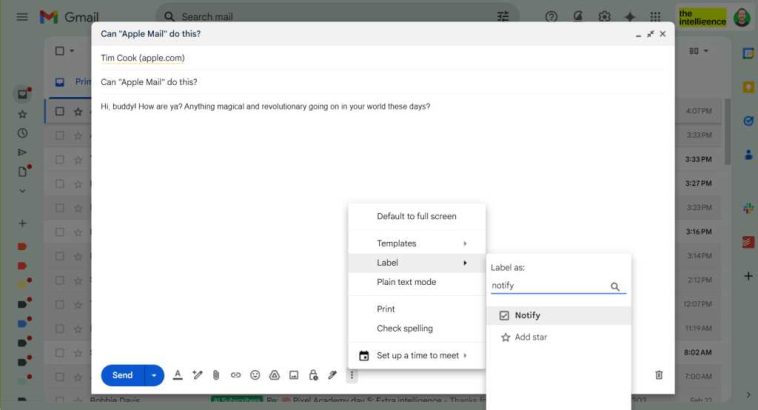Open the Starred folder in sidebar

pos(22,114)
